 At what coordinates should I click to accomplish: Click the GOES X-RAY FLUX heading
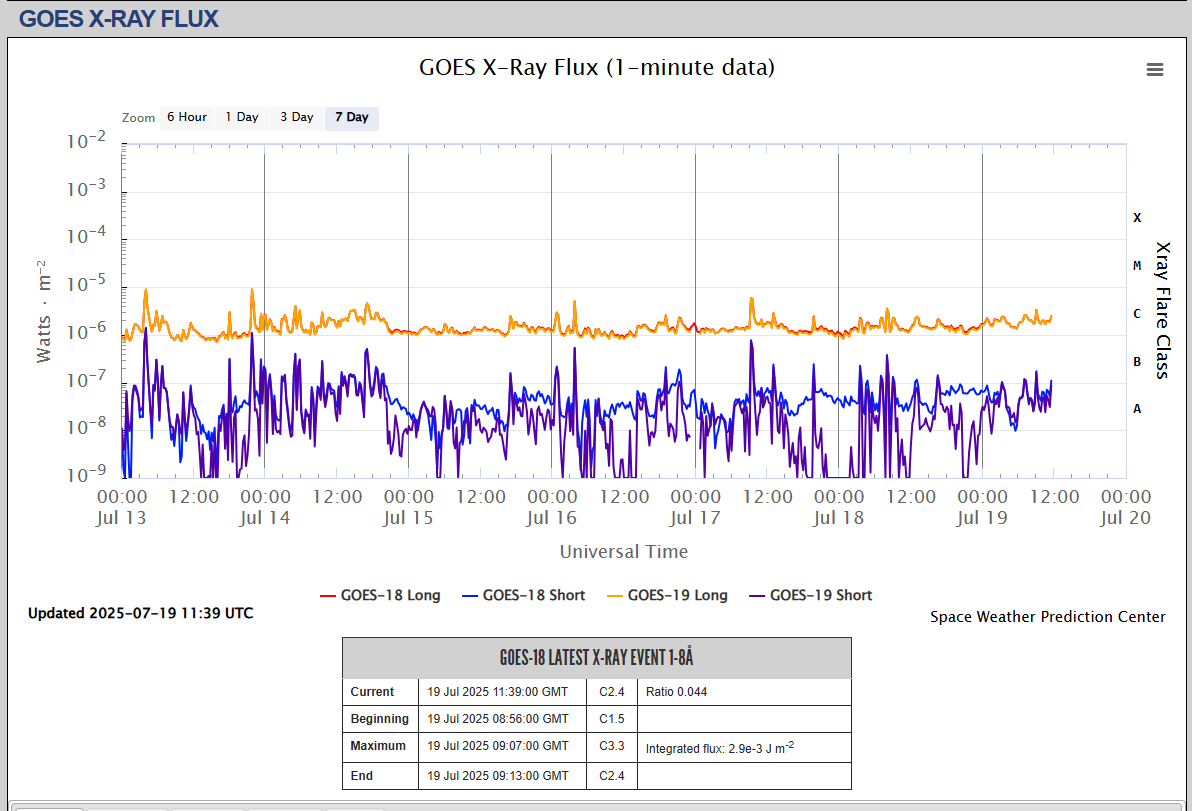(119, 19)
